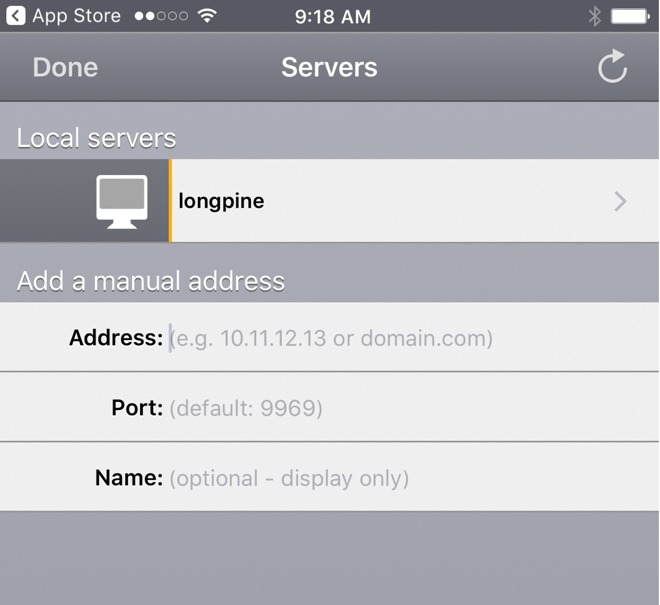Open the longpine server row
660x605 pixels.
coord(330,200)
